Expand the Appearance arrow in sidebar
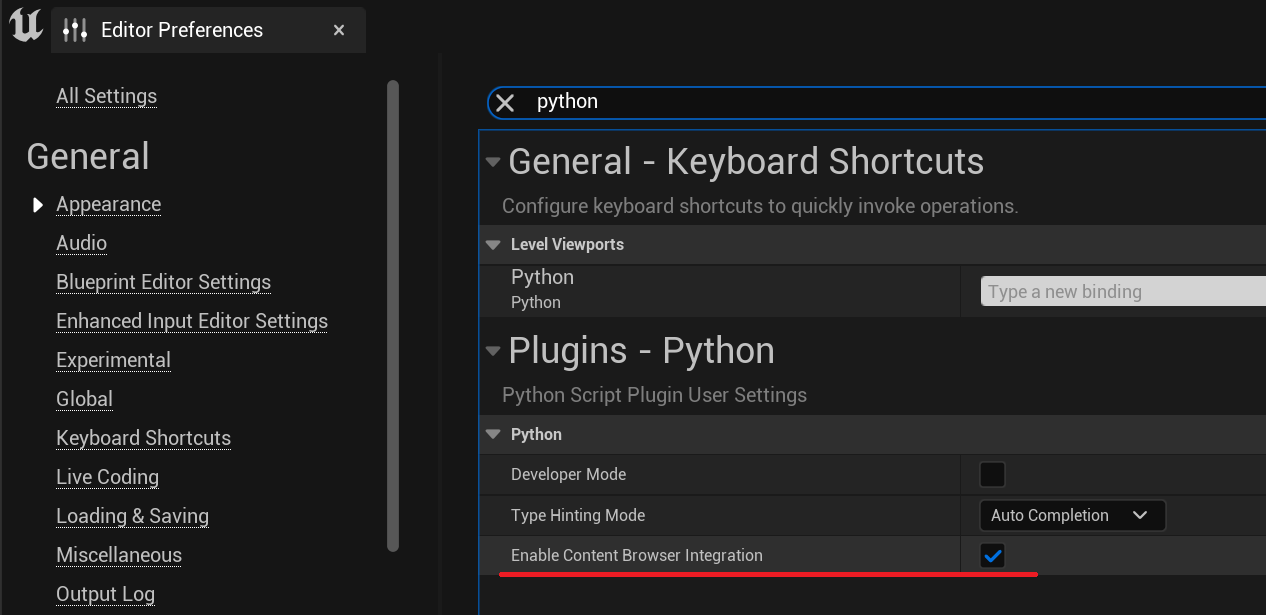1266x615 pixels. coord(38,205)
